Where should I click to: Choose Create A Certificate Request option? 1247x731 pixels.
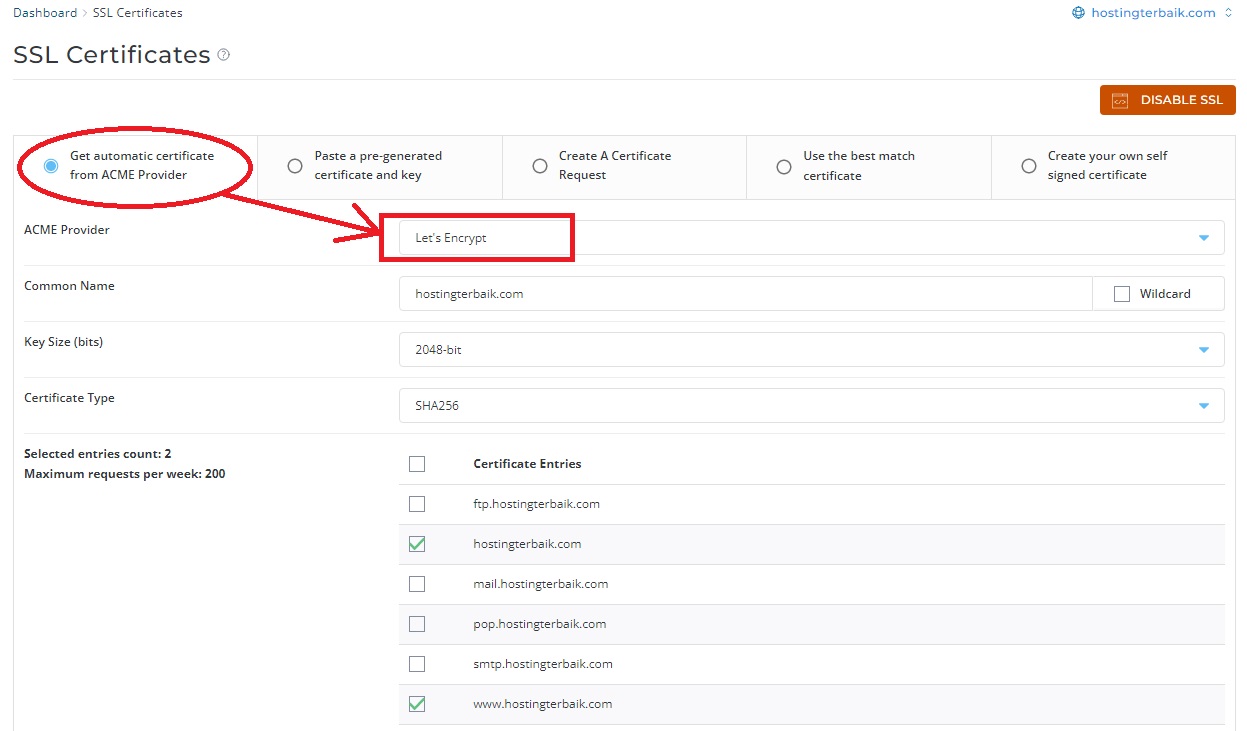click(x=540, y=166)
